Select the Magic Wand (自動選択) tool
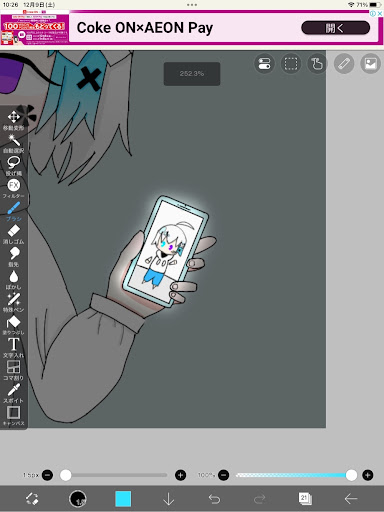Screen dimensions: 384x512 [x=13, y=144]
